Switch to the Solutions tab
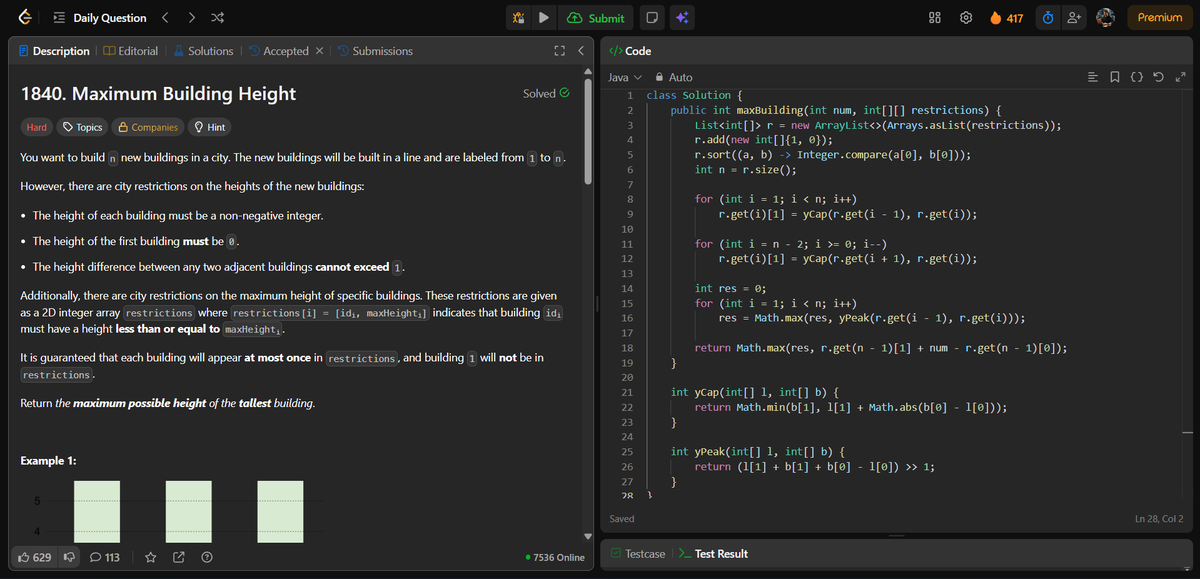This screenshot has height=579, width=1200. (x=203, y=51)
